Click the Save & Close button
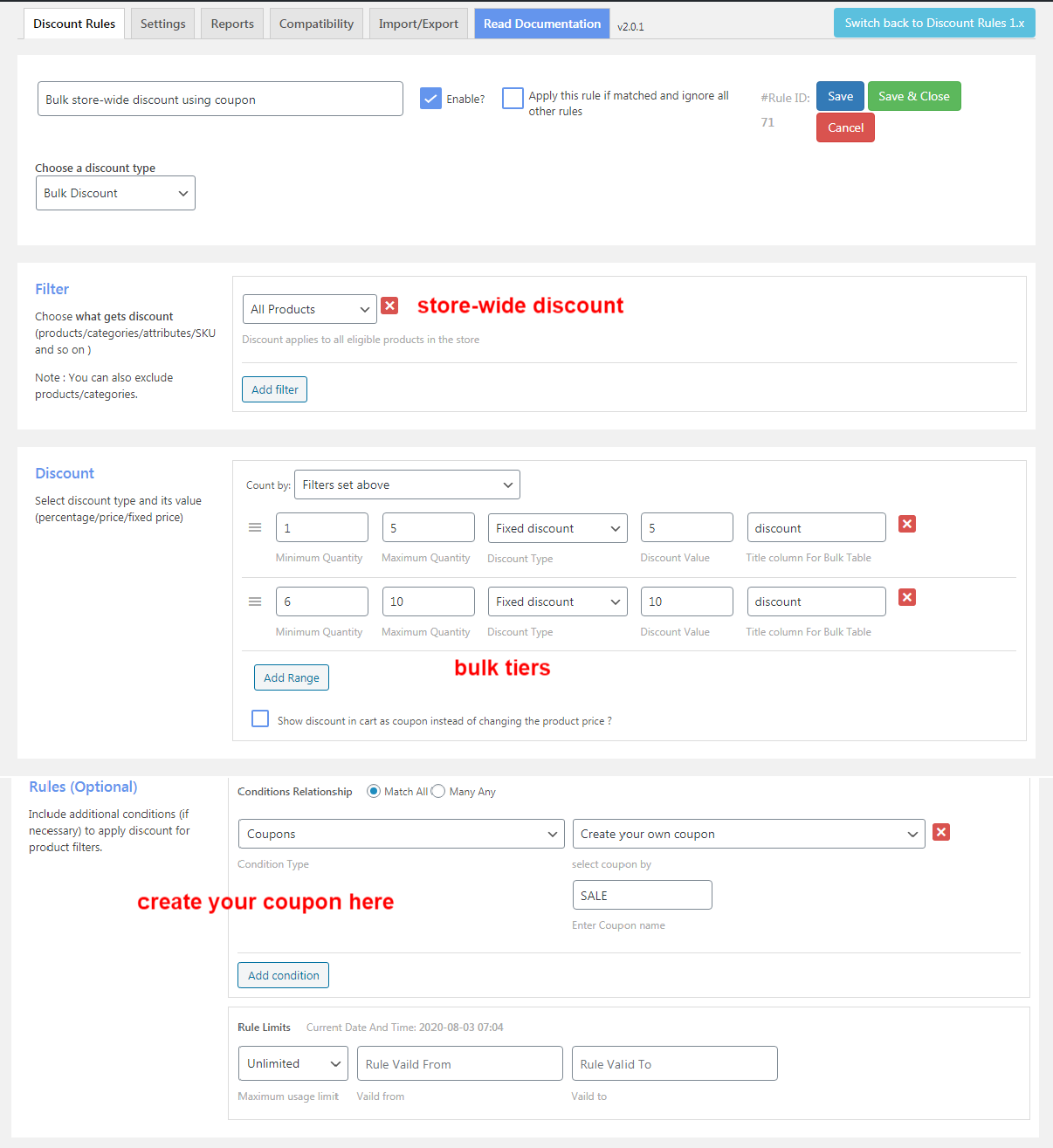The width and height of the screenshot is (1053, 1148). (914, 96)
